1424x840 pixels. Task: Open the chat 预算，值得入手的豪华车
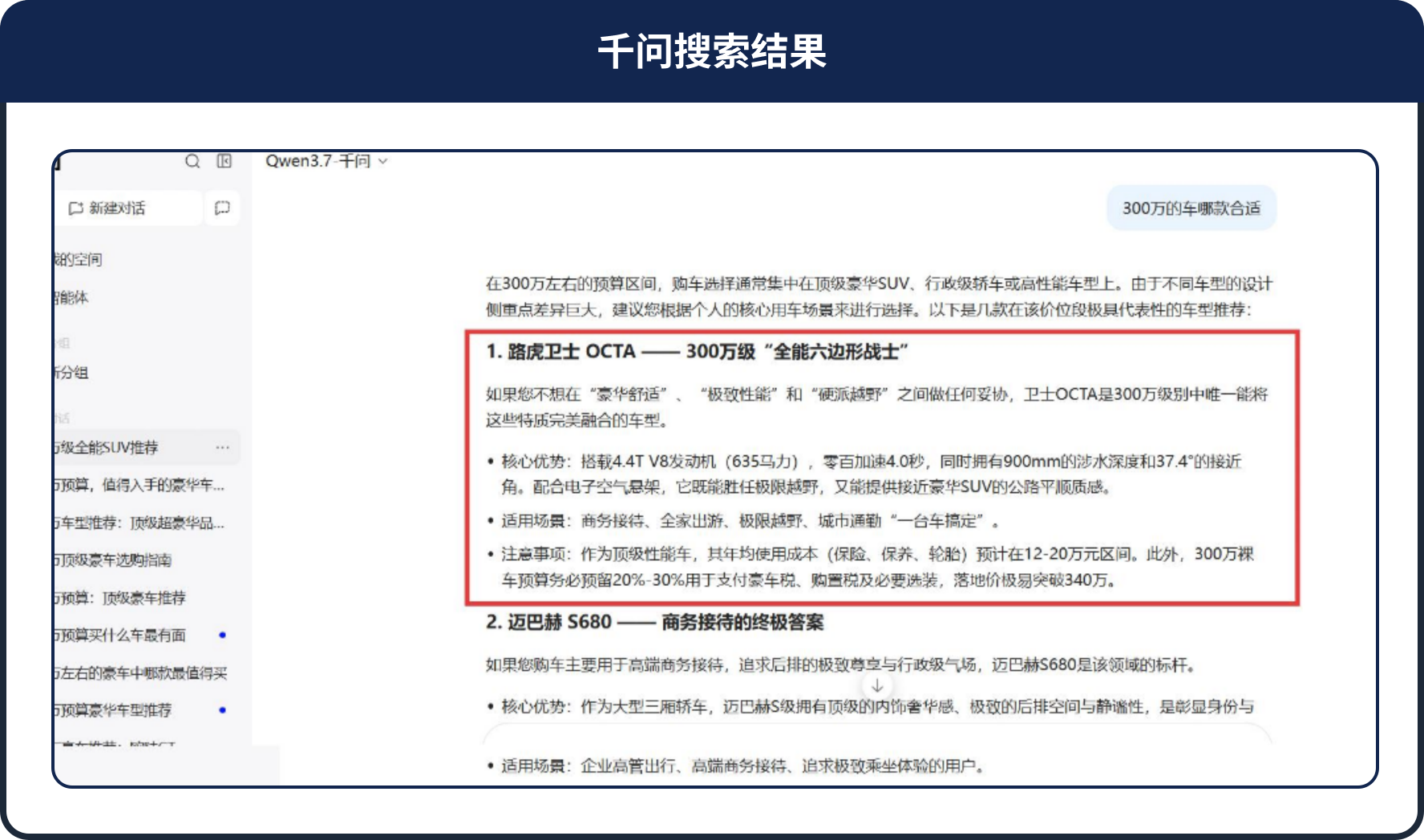coord(140,485)
